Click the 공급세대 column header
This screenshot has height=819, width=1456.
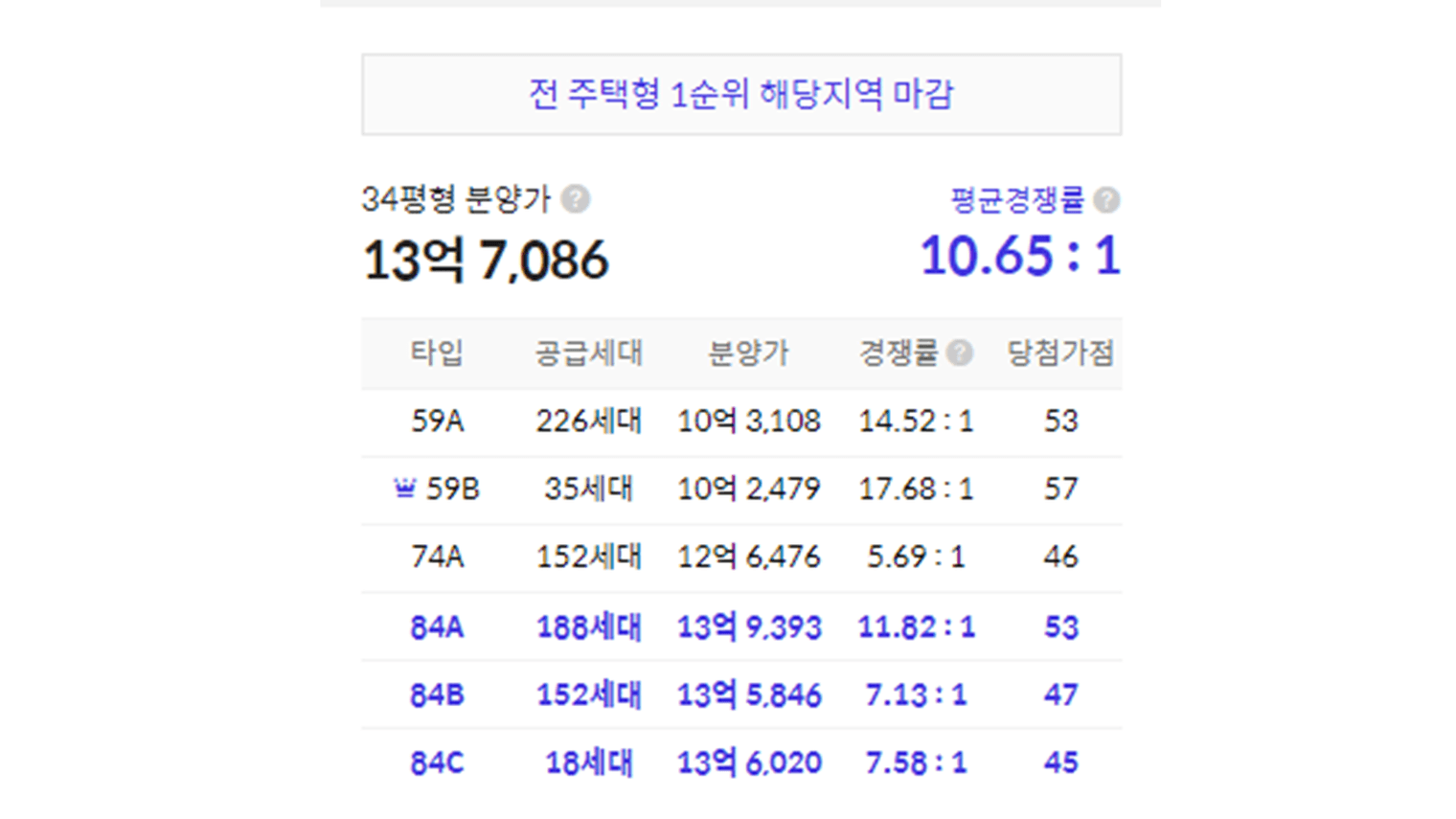[588, 353]
